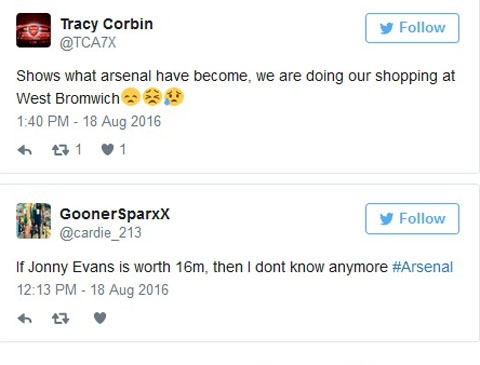Follow GoonerSparxX account
Viewport: 480px width, 365px height.
pos(412,219)
